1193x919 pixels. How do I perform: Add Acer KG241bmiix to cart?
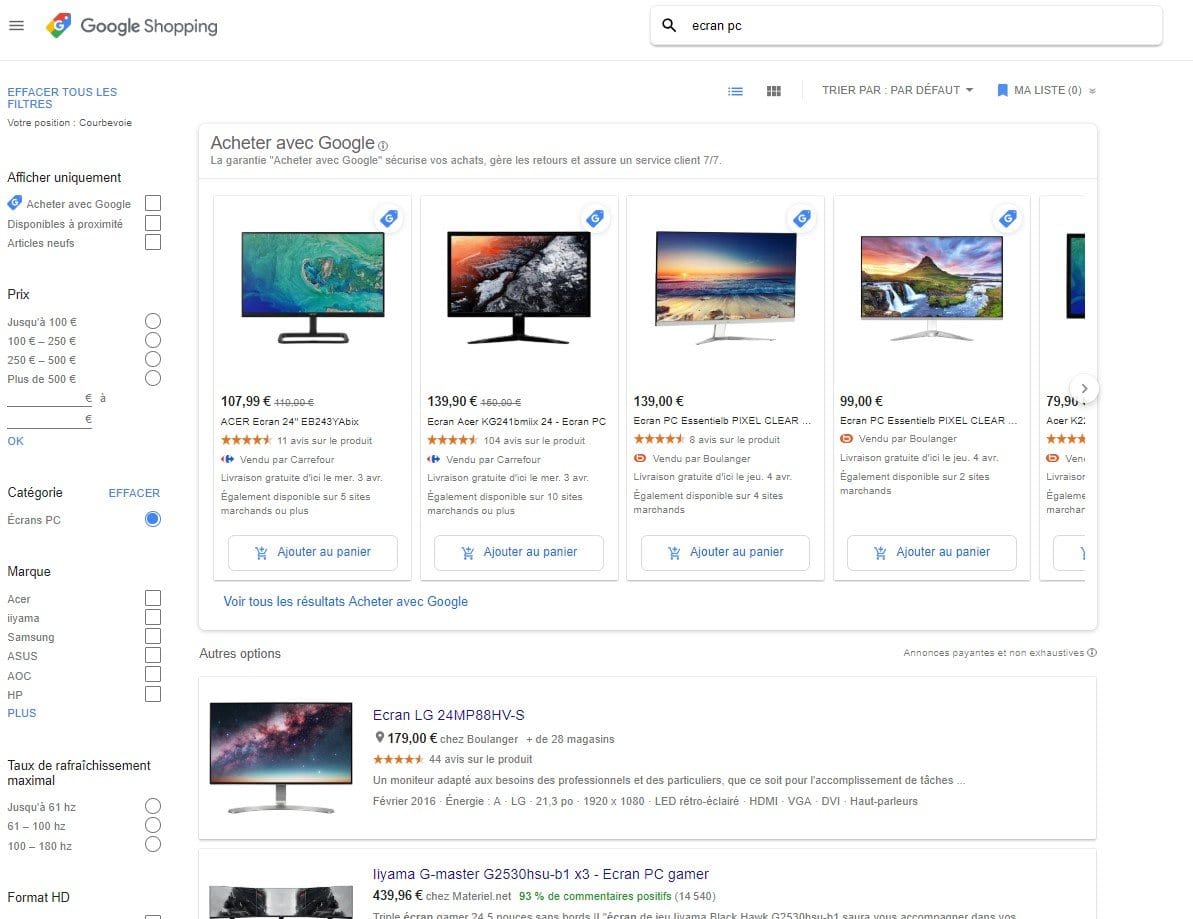point(519,552)
